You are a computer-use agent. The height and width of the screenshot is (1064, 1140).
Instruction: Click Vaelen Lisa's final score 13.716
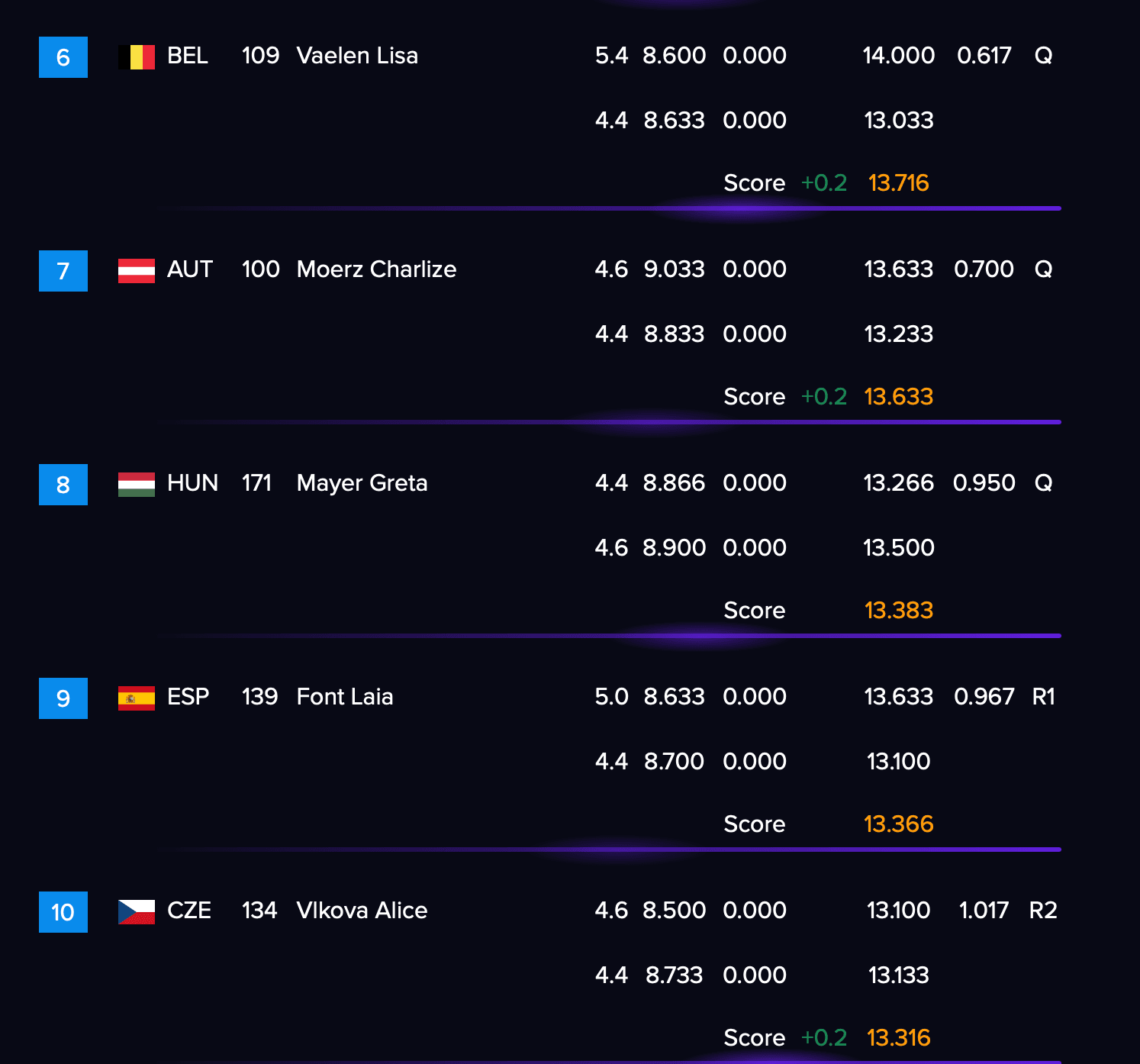[899, 183]
